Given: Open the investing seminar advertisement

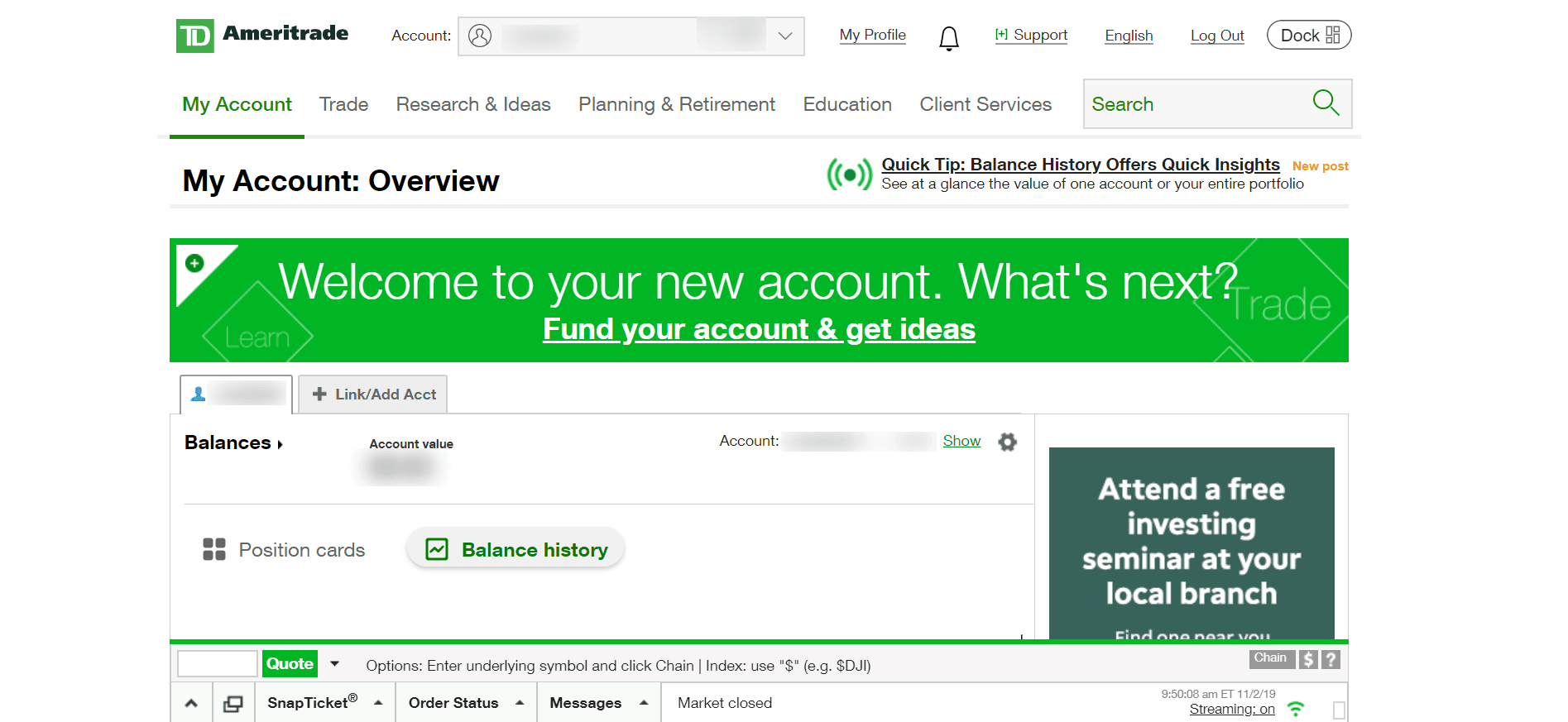Looking at the screenshot, I should point(1192,543).
